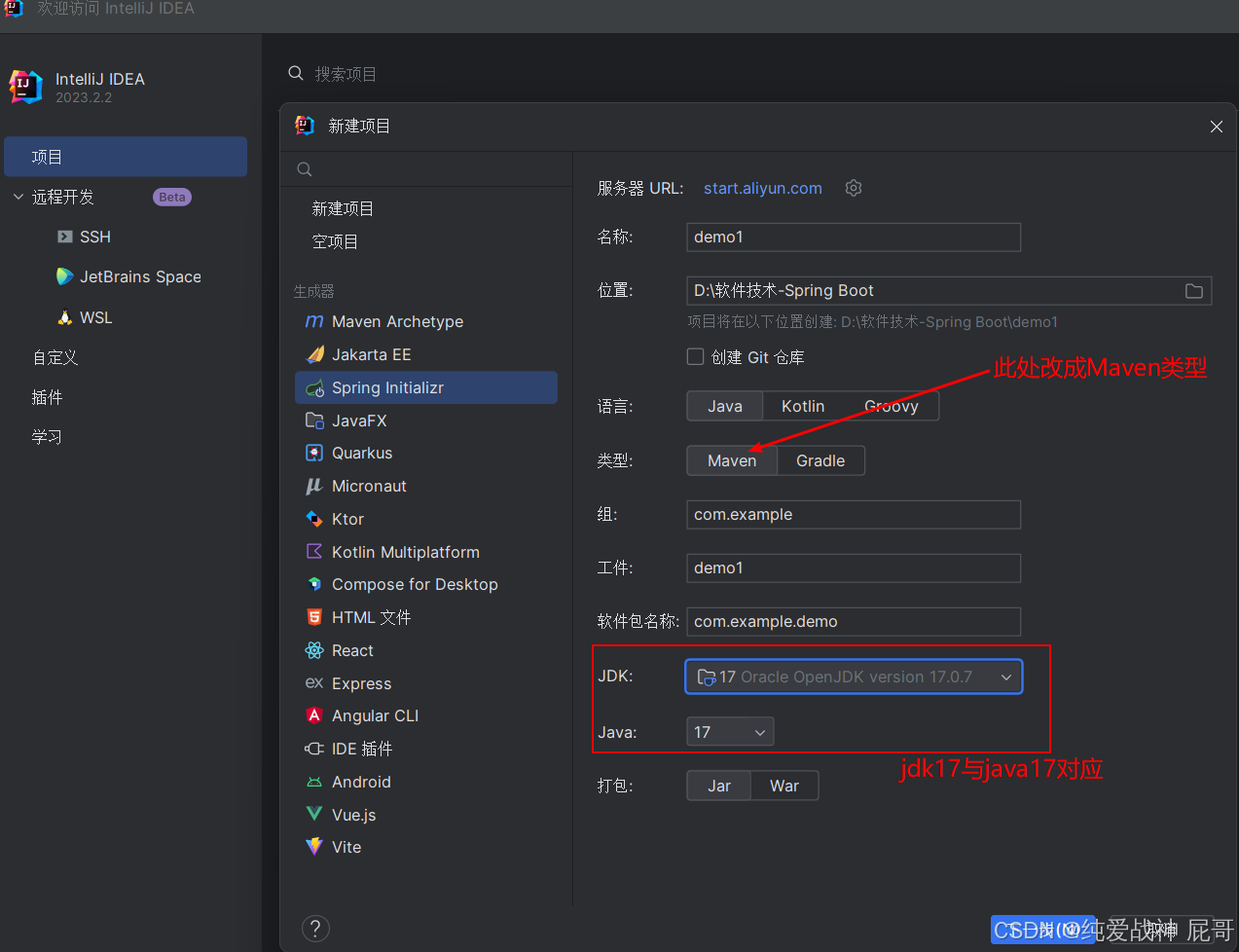Select the Ktor generator label
The height and width of the screenshot is (952, 1239).
click(x=347, y=519)
